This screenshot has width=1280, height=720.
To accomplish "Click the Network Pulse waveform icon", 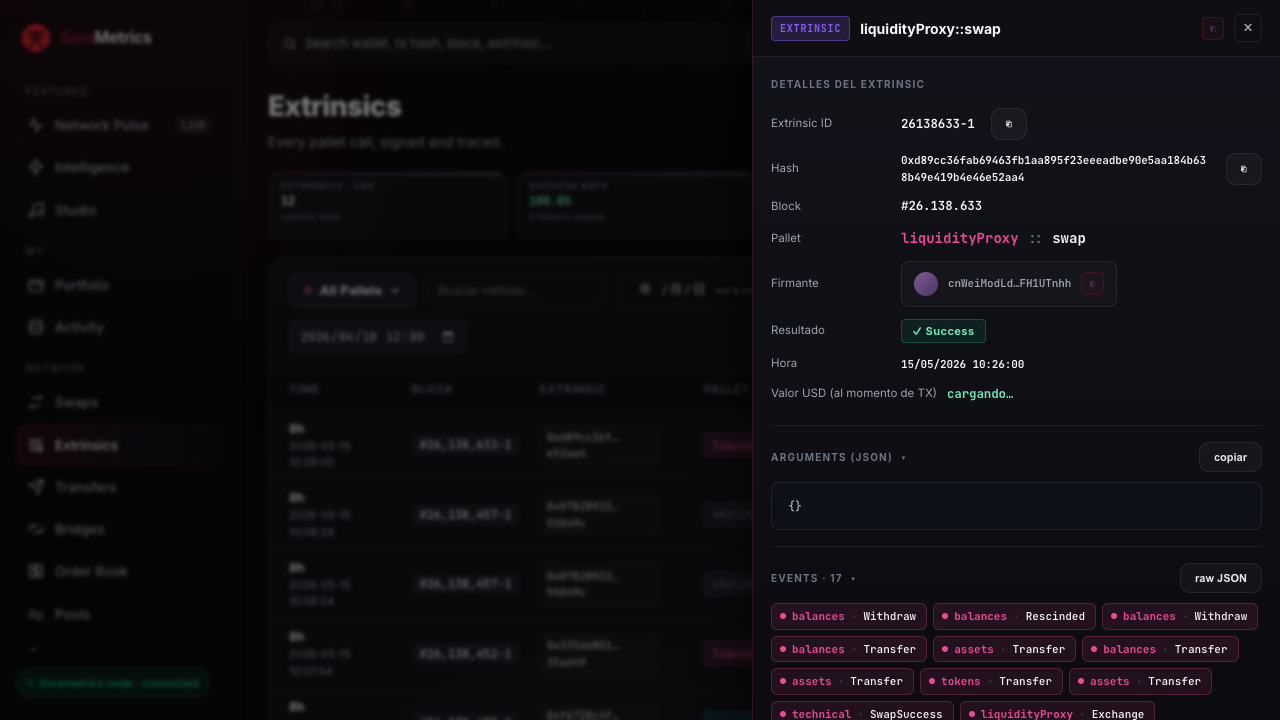I will pos(36,125).
